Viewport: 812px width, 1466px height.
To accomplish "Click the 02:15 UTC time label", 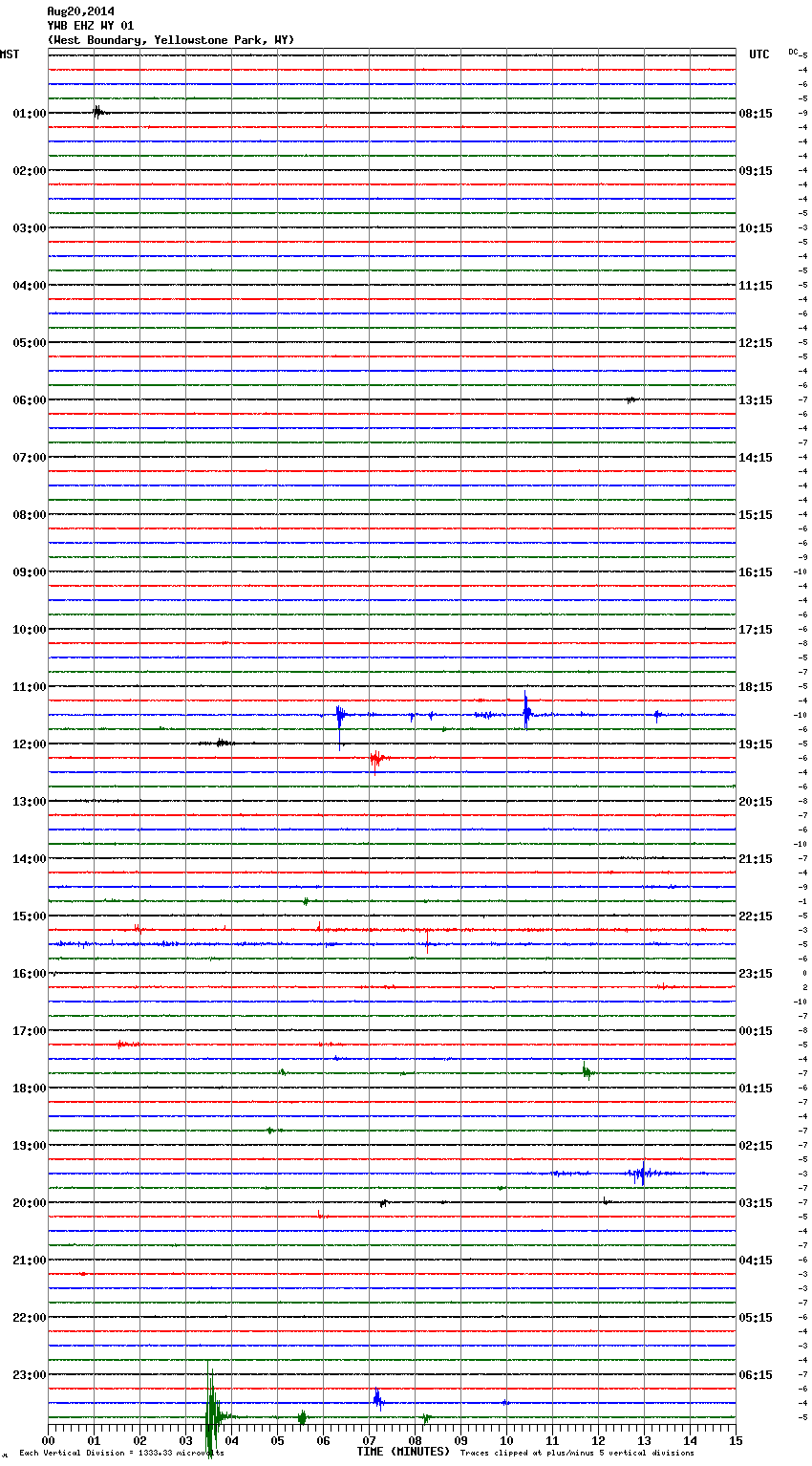I will coord(756,1146).
